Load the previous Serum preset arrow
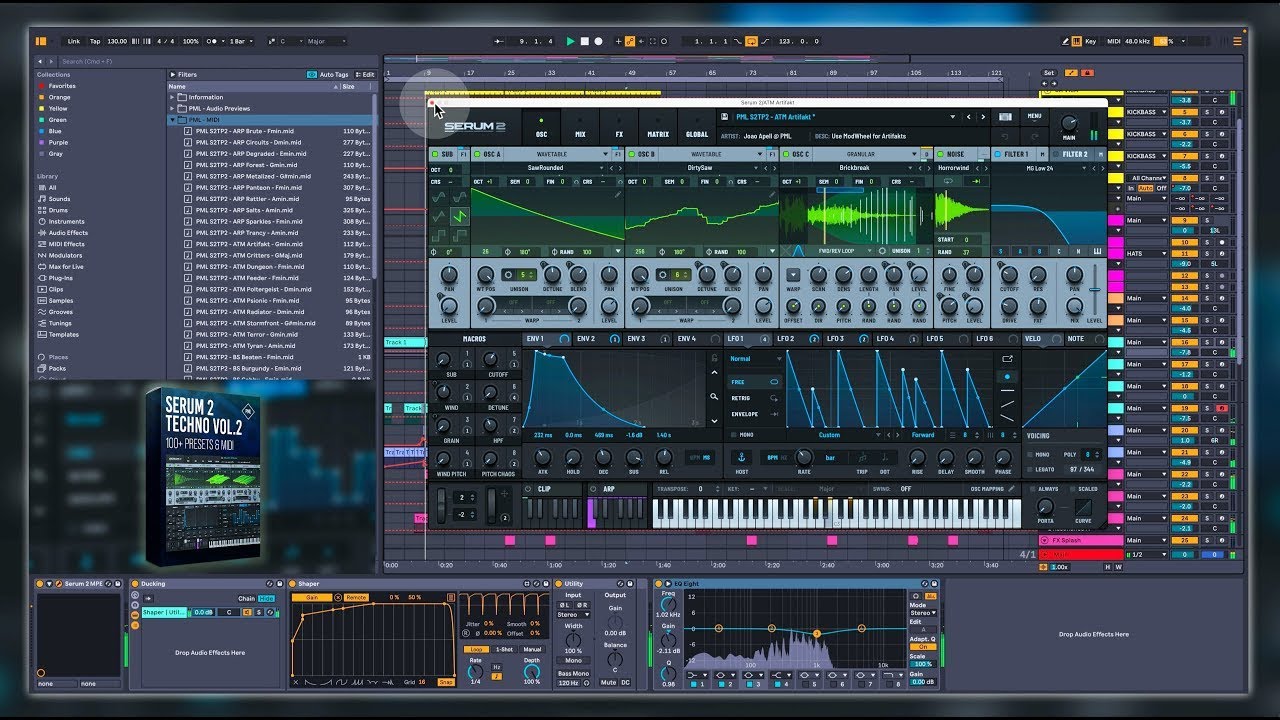 pos(968,116)
